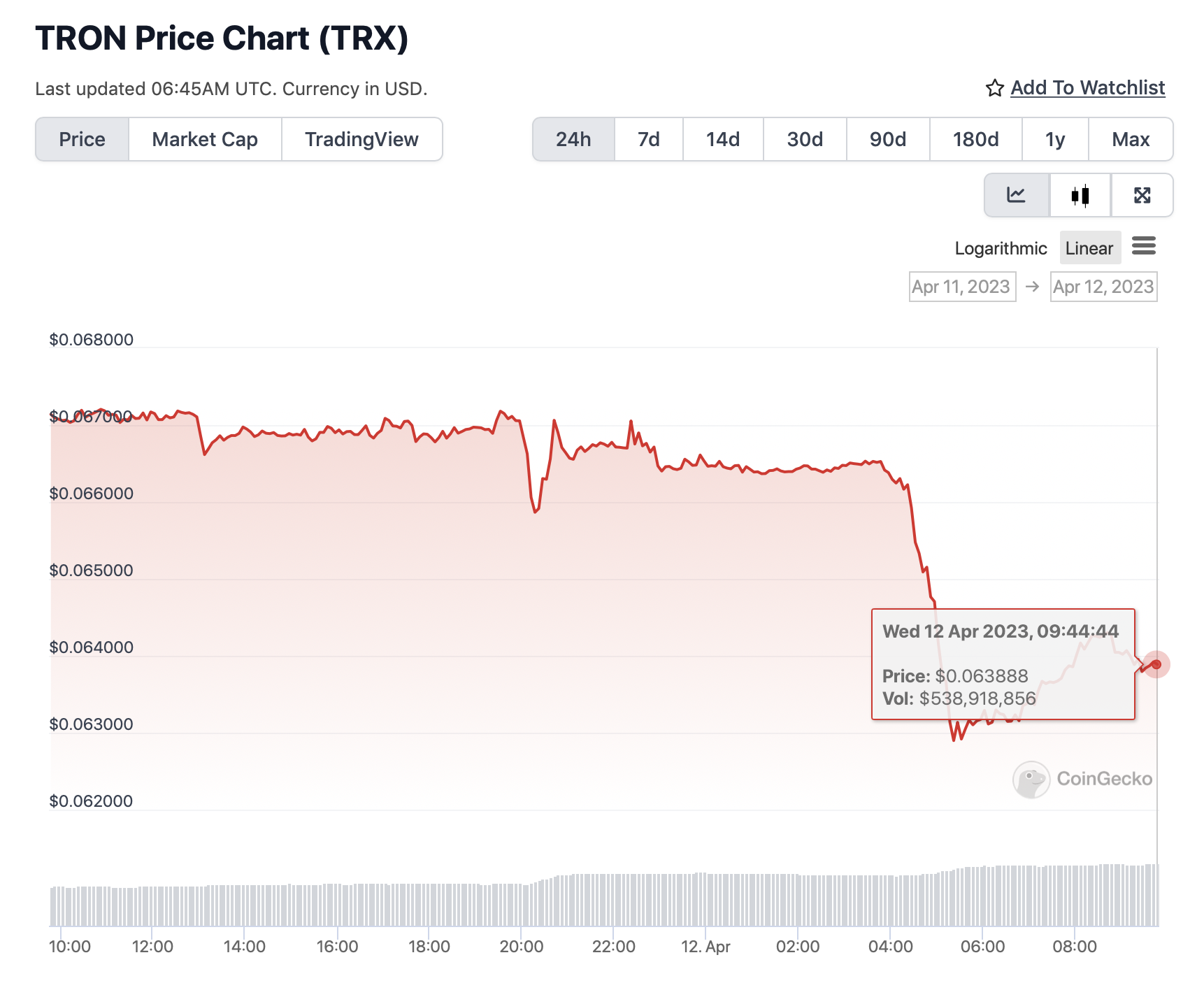The width and height of the screenshot is (1204, 990).
Task: Choose the 7d time range
Action: pos(649,139)
